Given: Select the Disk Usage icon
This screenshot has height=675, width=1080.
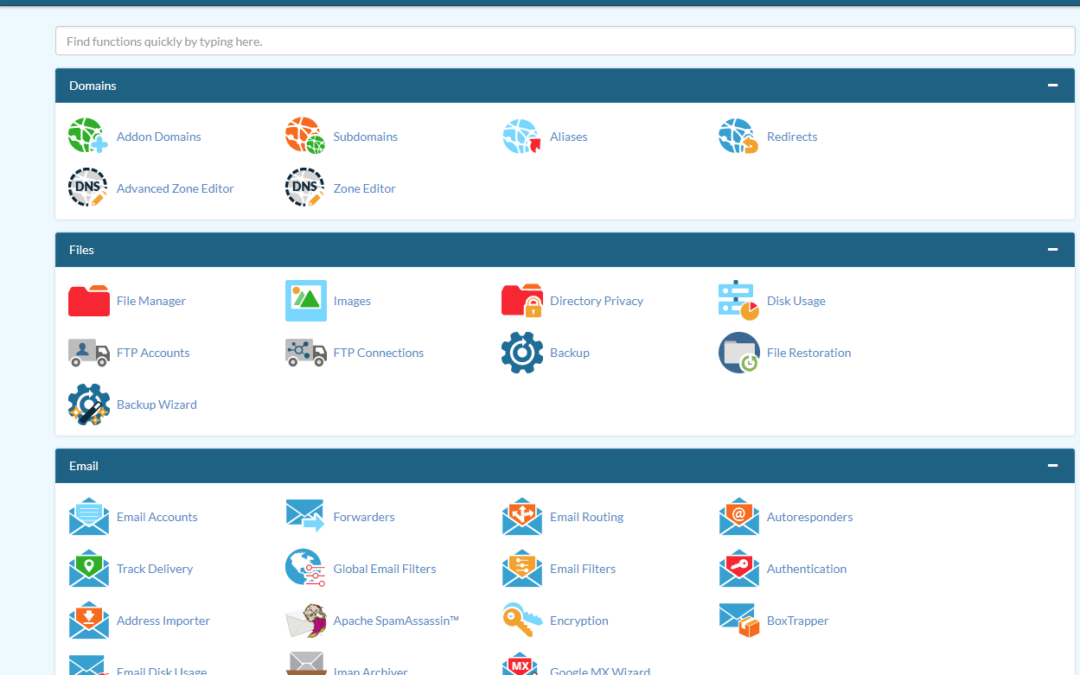Looking at the screenshot, I should pyautogui.click(x=737, y=300).
